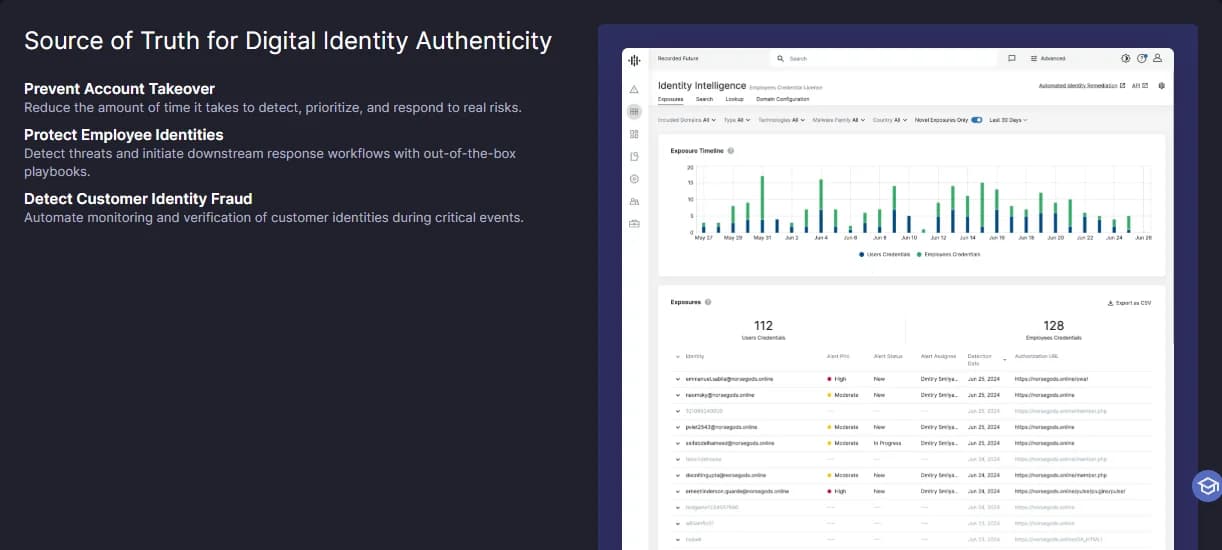This screenshot has height=550, width=1222.
Task: Click the Prevent Account Takeover heading
Action: 119,89
